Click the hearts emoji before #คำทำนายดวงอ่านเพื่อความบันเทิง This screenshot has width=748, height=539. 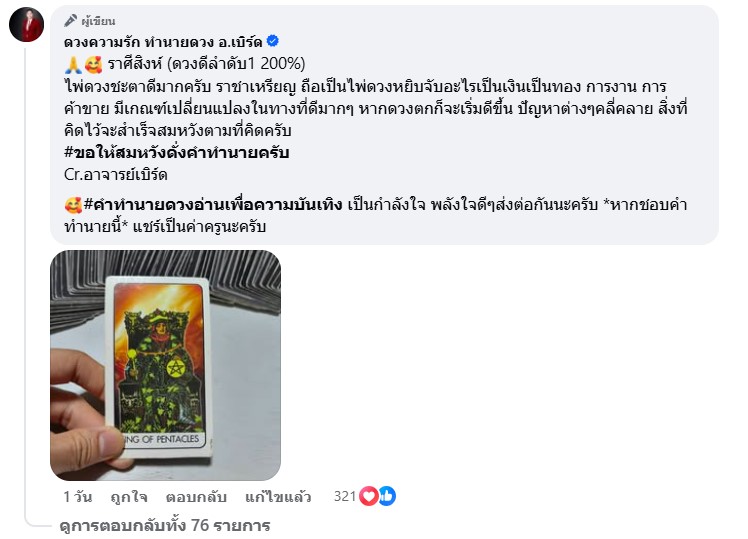click(73, 205)
